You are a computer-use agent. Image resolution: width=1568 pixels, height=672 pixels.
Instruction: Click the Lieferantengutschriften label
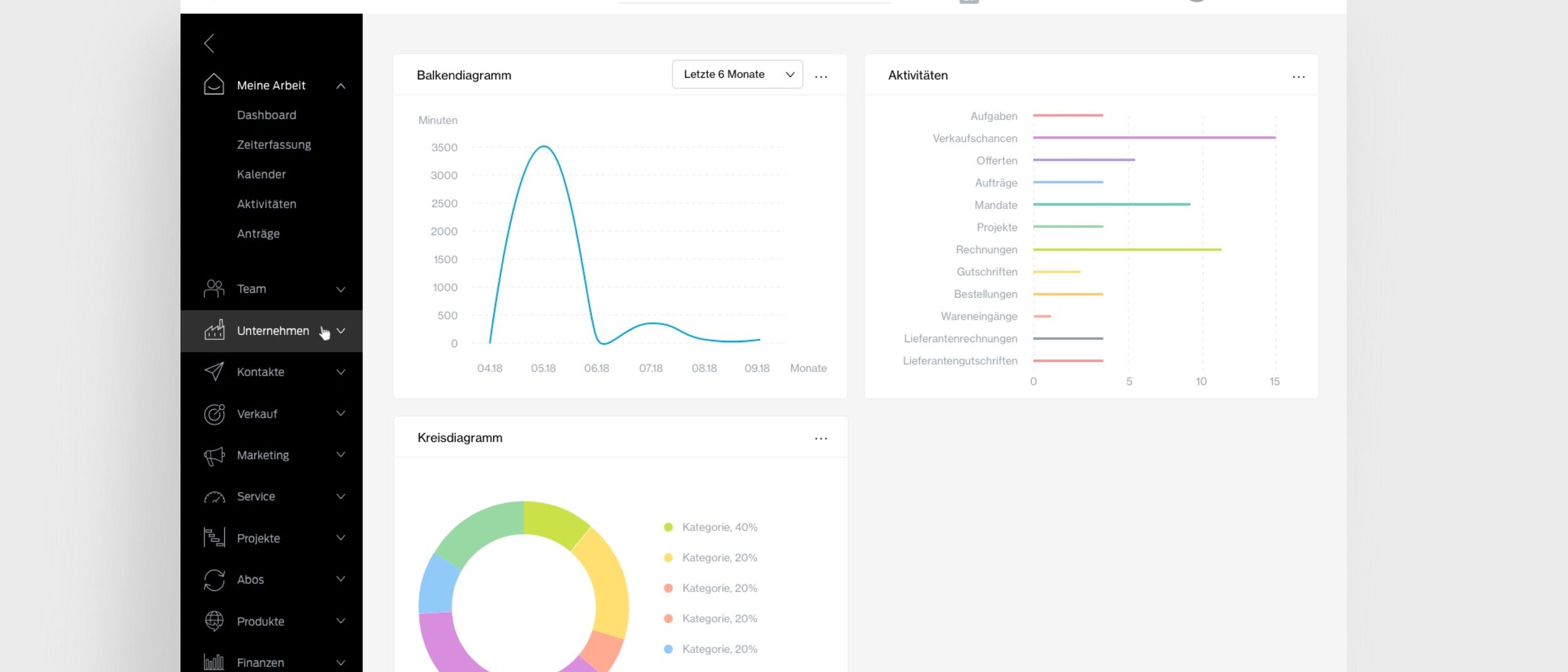960,361
